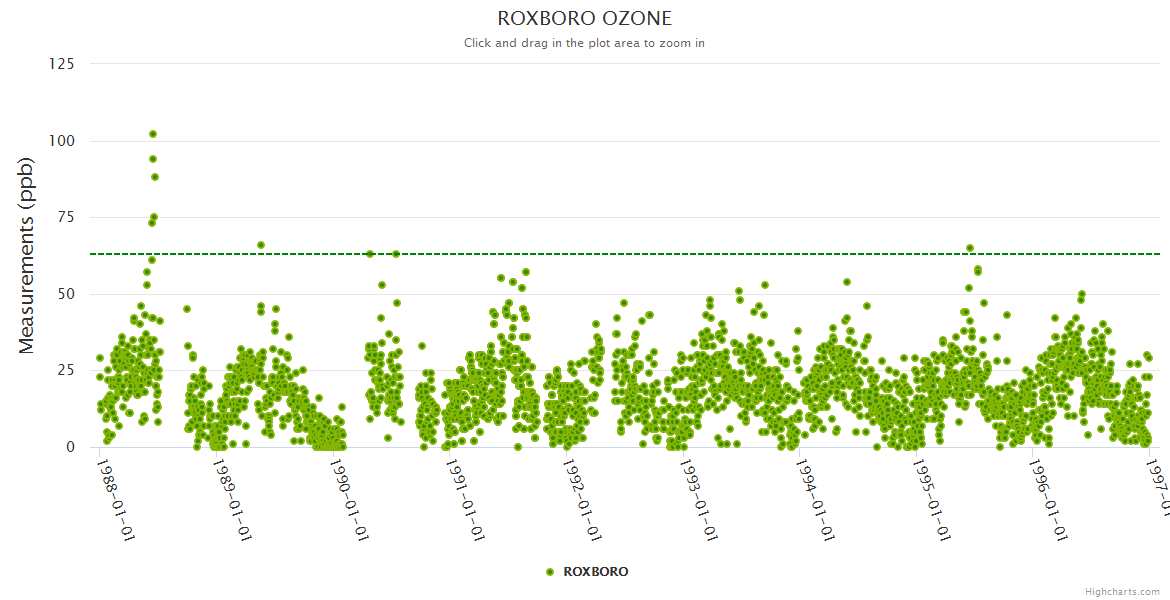Toggle the ROXBORO series legend label
Image resolution: width=1170 pixels, height=600 pixels.
[x=595, y=572]
